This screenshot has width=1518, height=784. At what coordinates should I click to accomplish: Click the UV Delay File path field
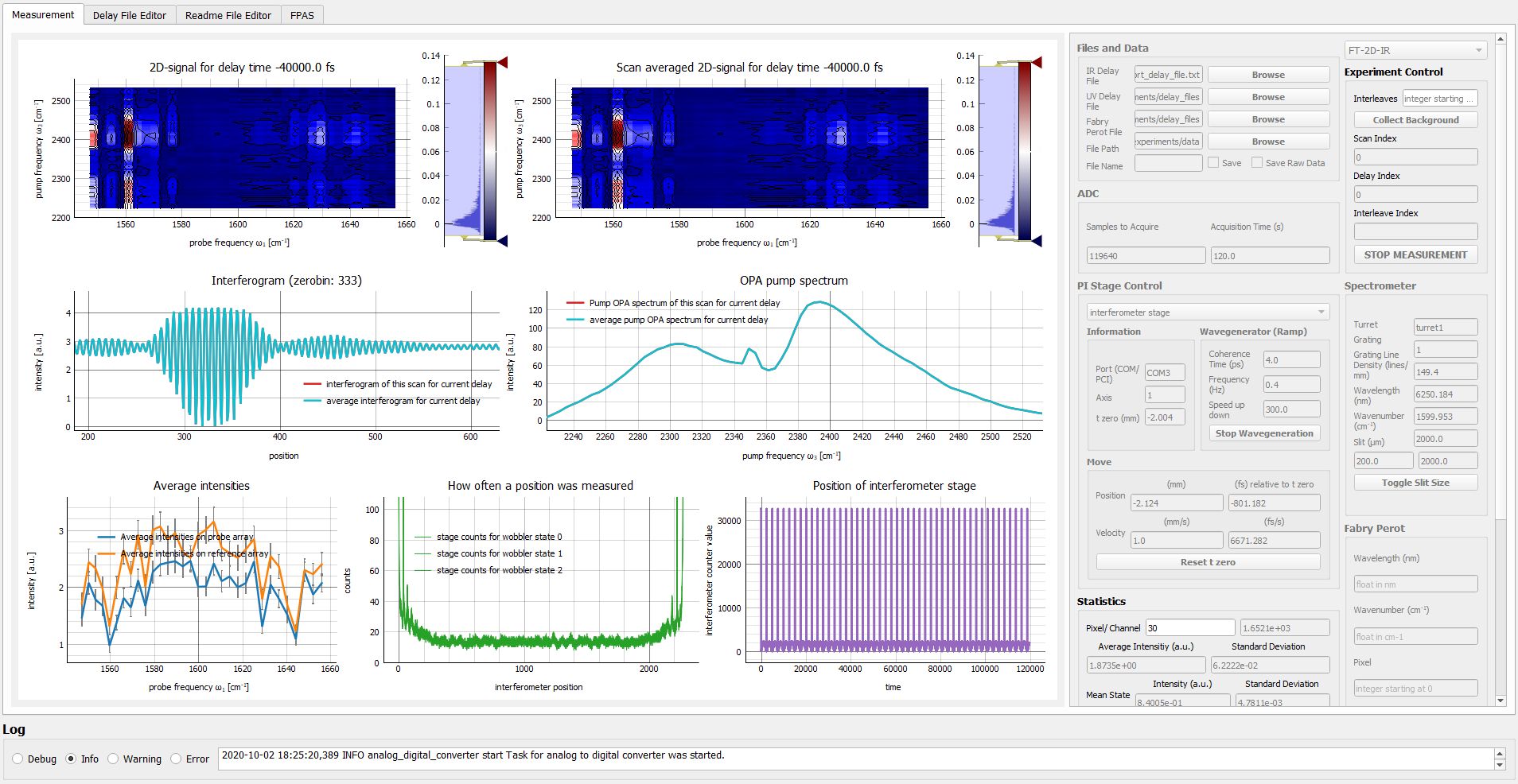pos(1168,97)
